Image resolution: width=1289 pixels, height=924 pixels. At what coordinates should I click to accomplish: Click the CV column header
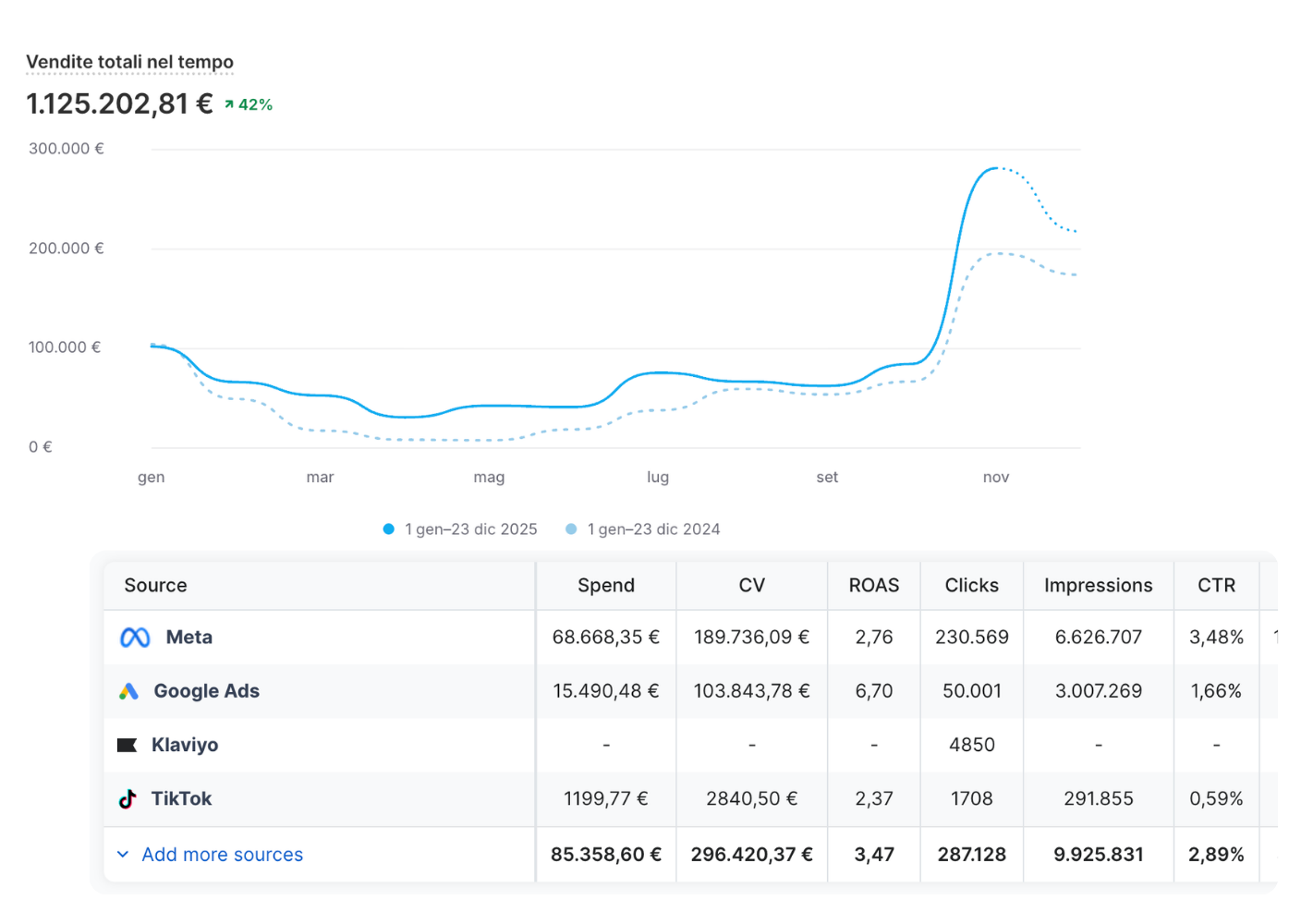(x=751, y=585)
